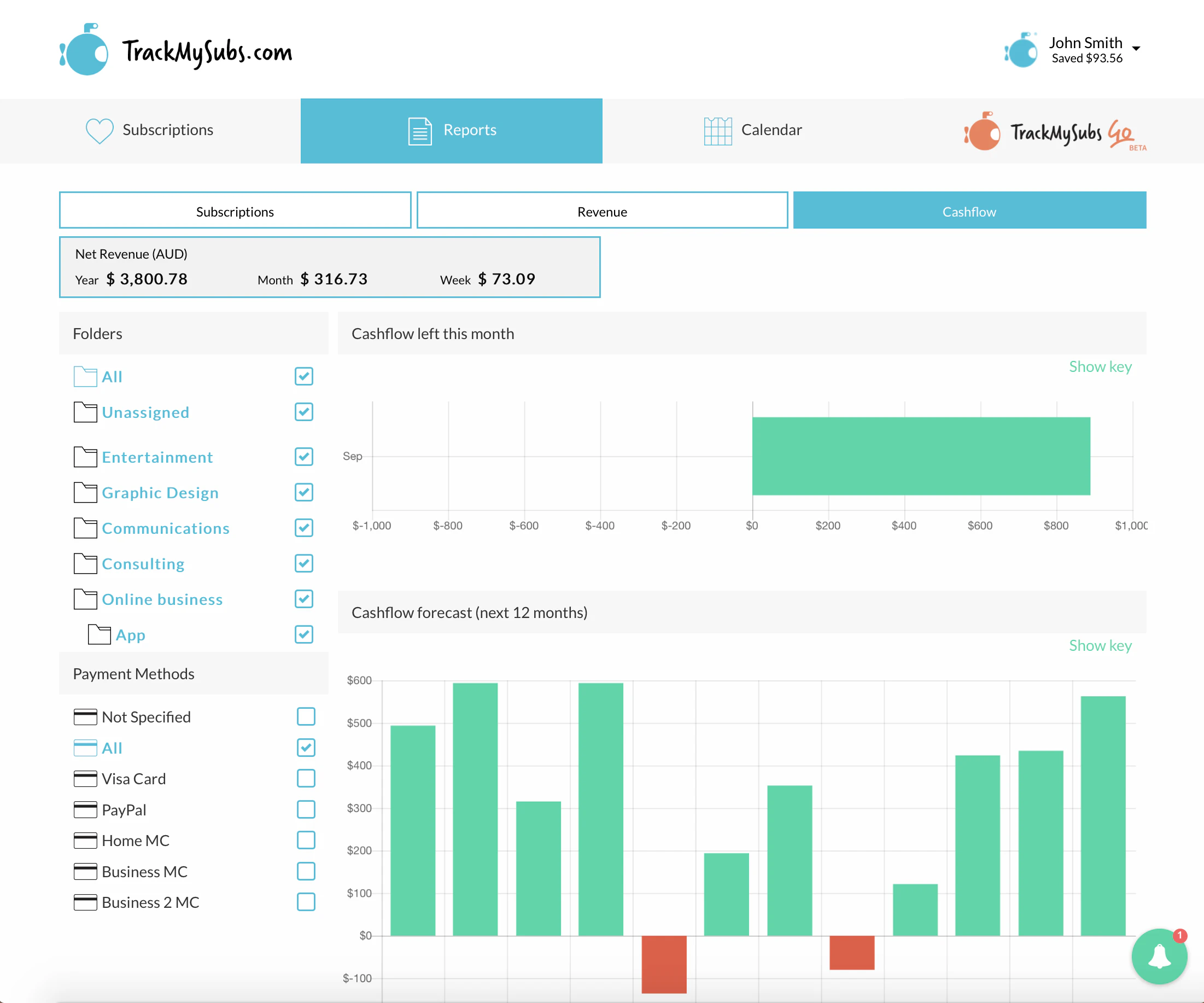Screen dimensions: 1204x1003
Task: Click the Reports document icon
Action: click(419, 131)
